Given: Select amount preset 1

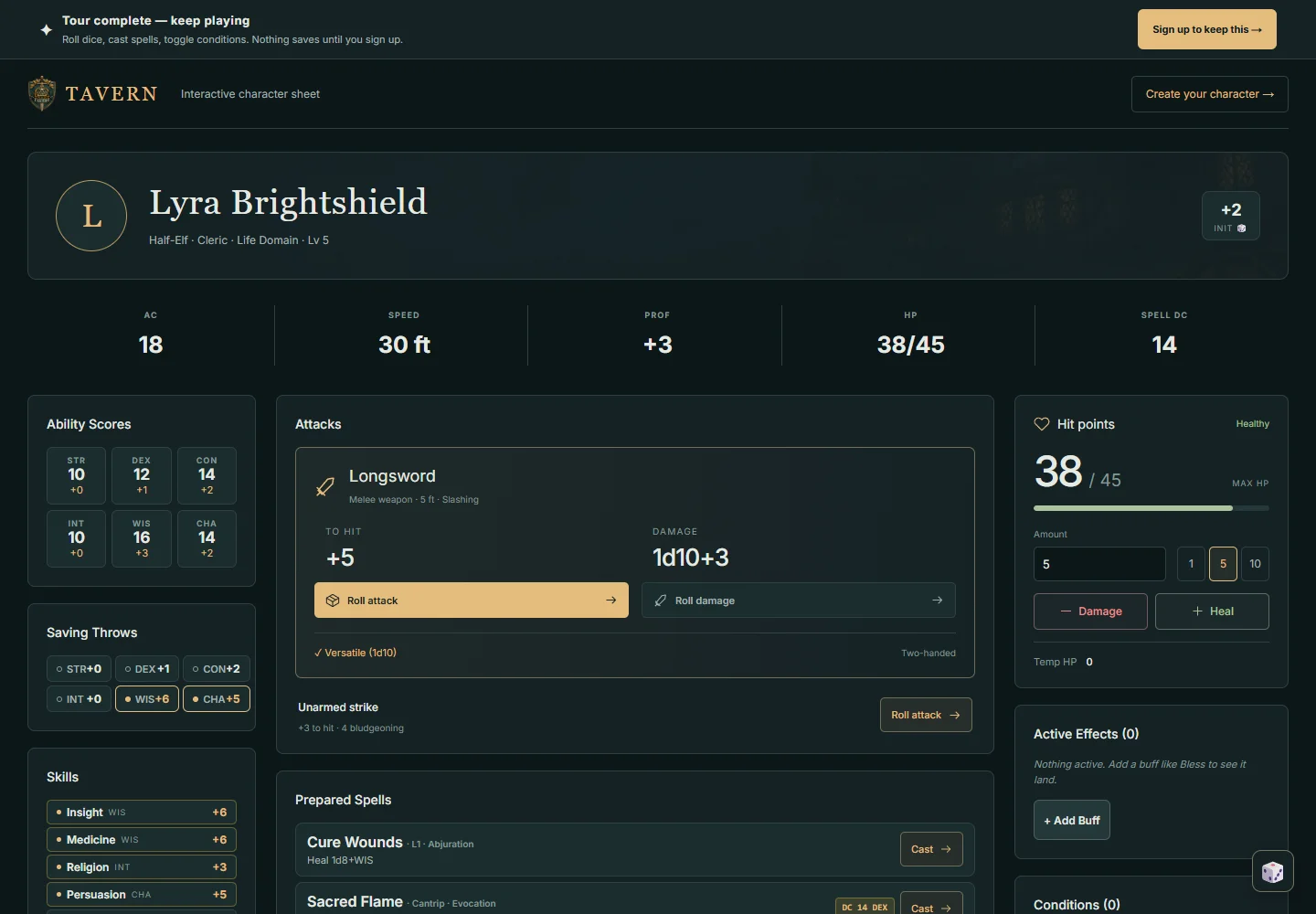Looking at the screenshot, I should [x=1191, y=564].
